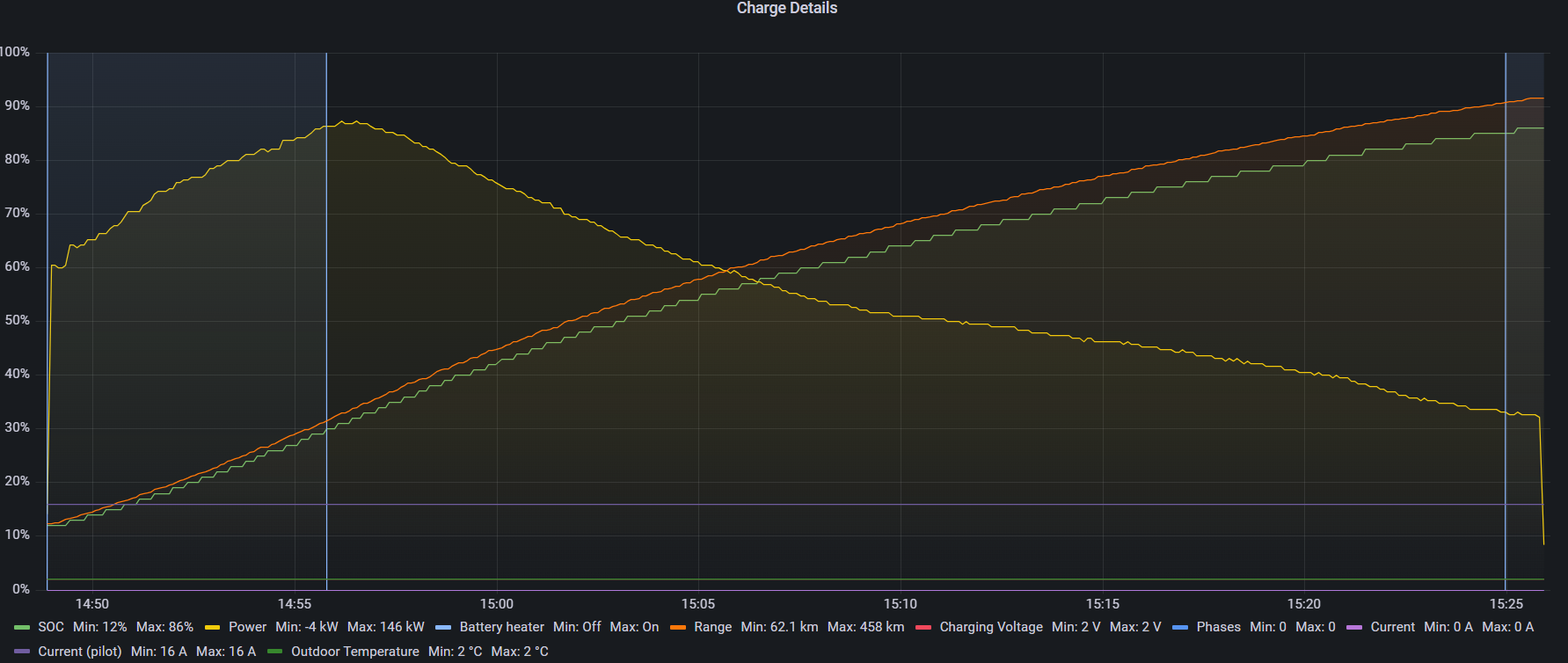1568x663 pixels.
Task: Toggle the SOC series legend label
Action: click(51, 627)
